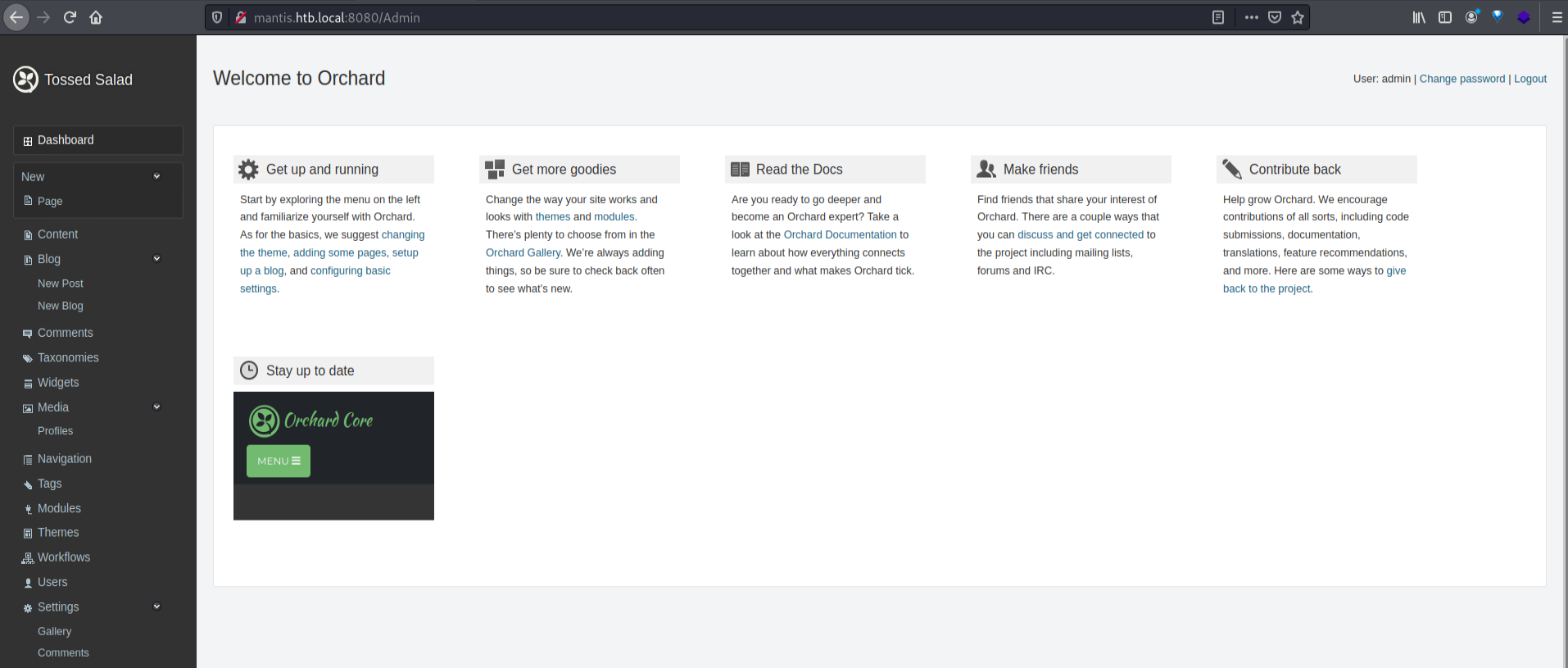Open the Dashboard menu item
The height and width of the screenshot is (668, 1568).
point(66,140)
